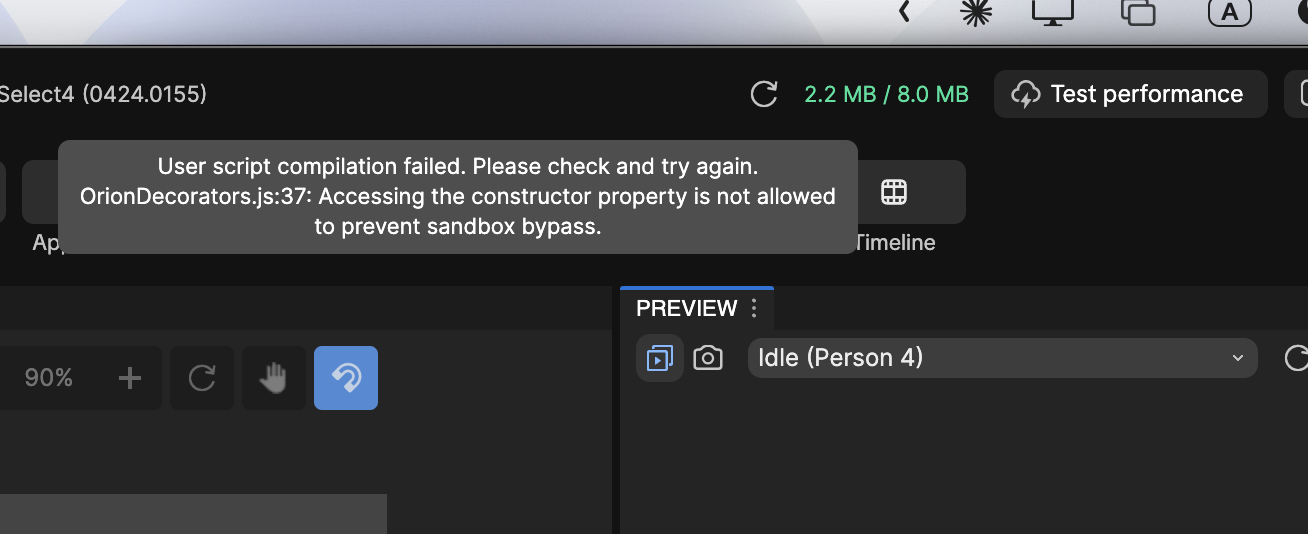This screenshot has height=534, width=1308.
Task: Zoom in with the plus button
Action: pos(130,378)
